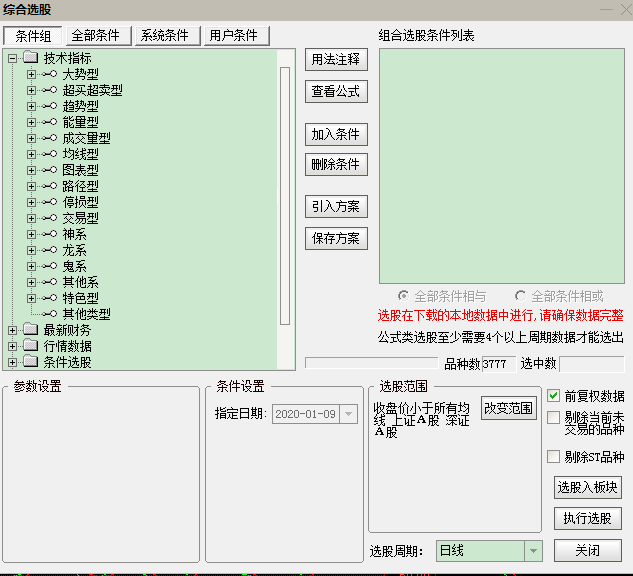Click the indicator icon beside 特色型
This screenshot has height=576, width=633.
[49, 298]
